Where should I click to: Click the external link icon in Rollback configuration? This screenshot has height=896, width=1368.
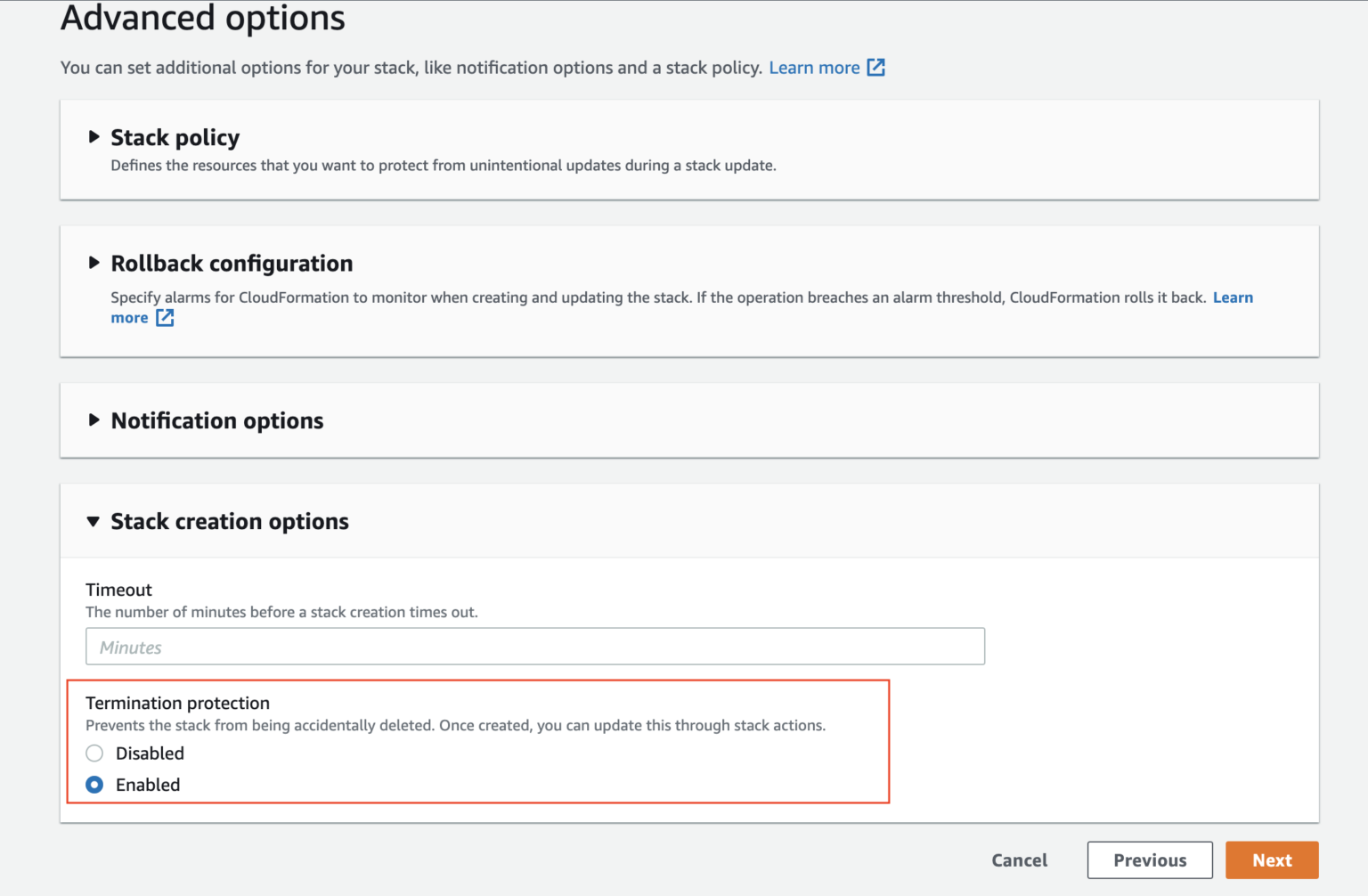point(165,317)
